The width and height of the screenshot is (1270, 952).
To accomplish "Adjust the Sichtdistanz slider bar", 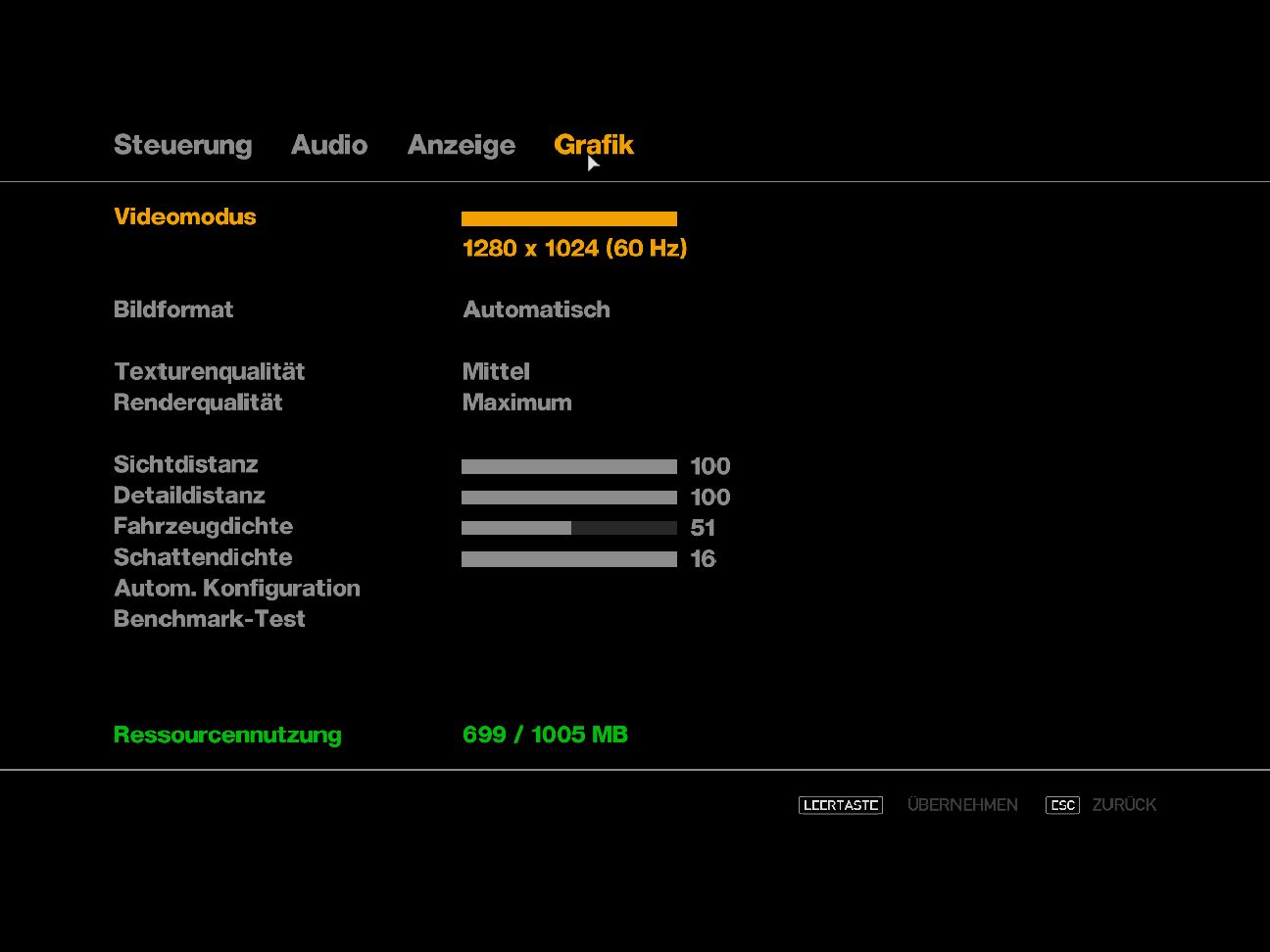I will (569, 466).
